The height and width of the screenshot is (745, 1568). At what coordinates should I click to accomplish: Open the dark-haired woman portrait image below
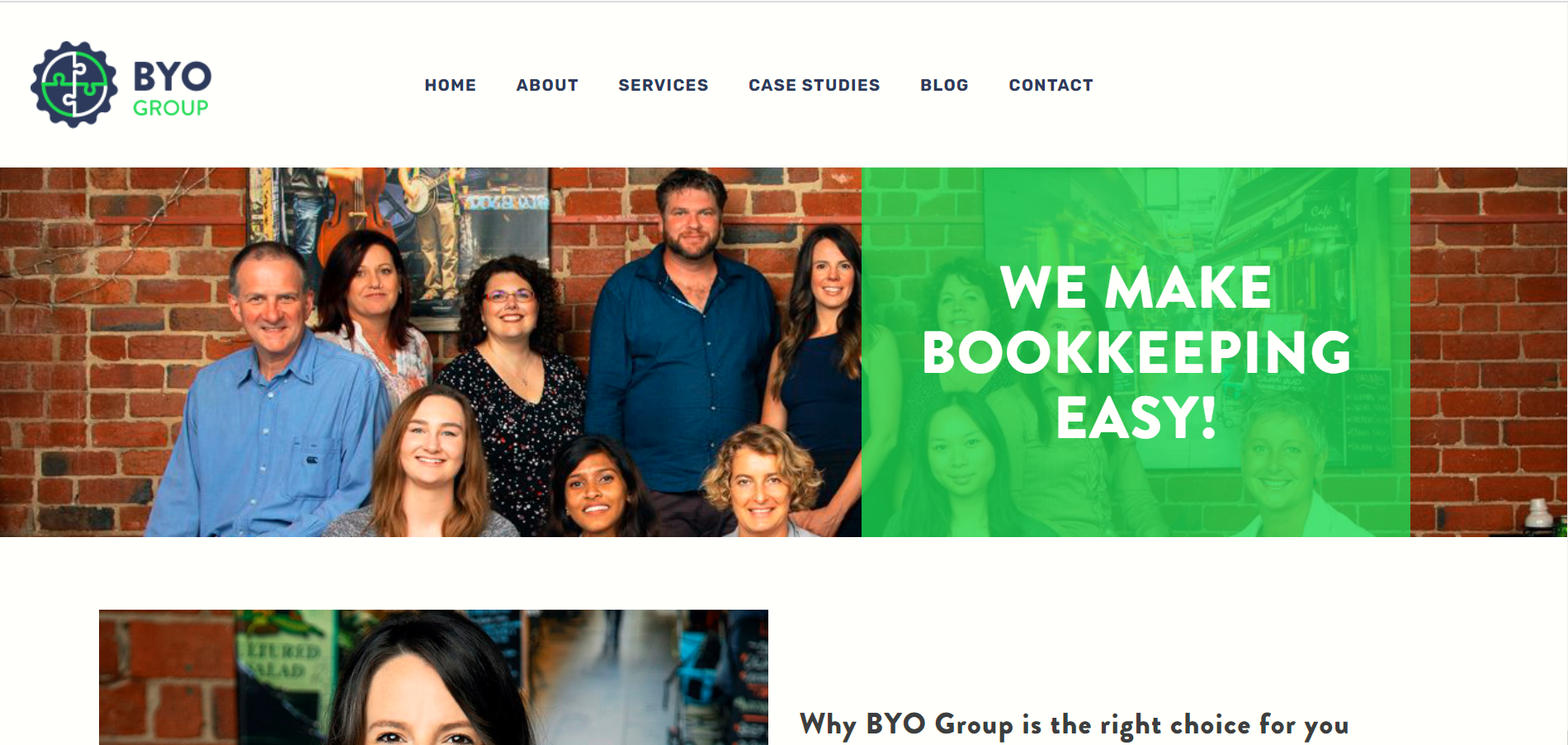tap(433, 677)
